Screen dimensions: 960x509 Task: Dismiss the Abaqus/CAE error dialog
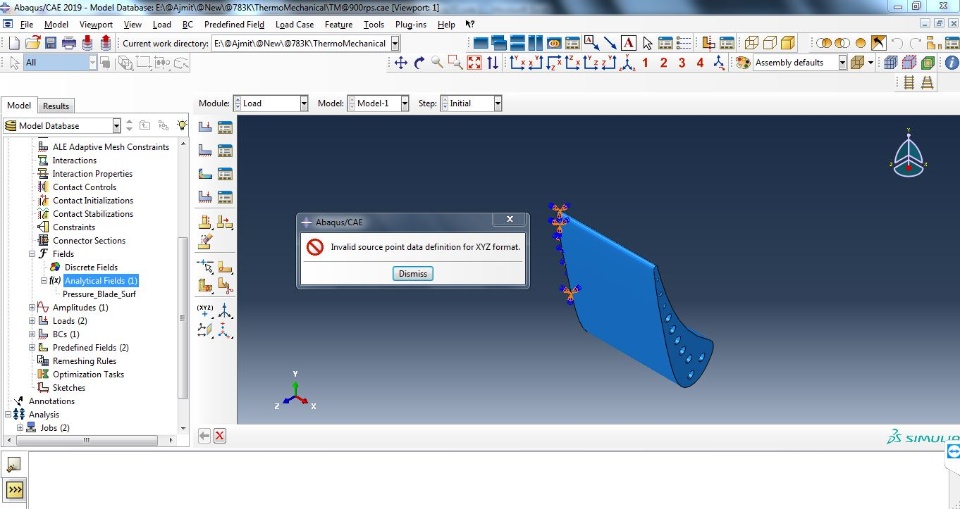click(x=413, y=274)
